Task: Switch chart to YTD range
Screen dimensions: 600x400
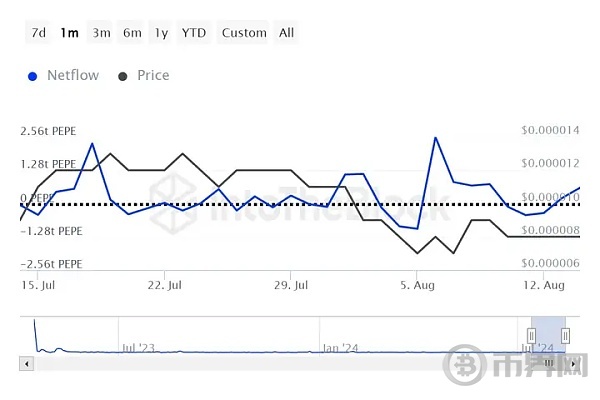Action: click(x=194, y=33)
